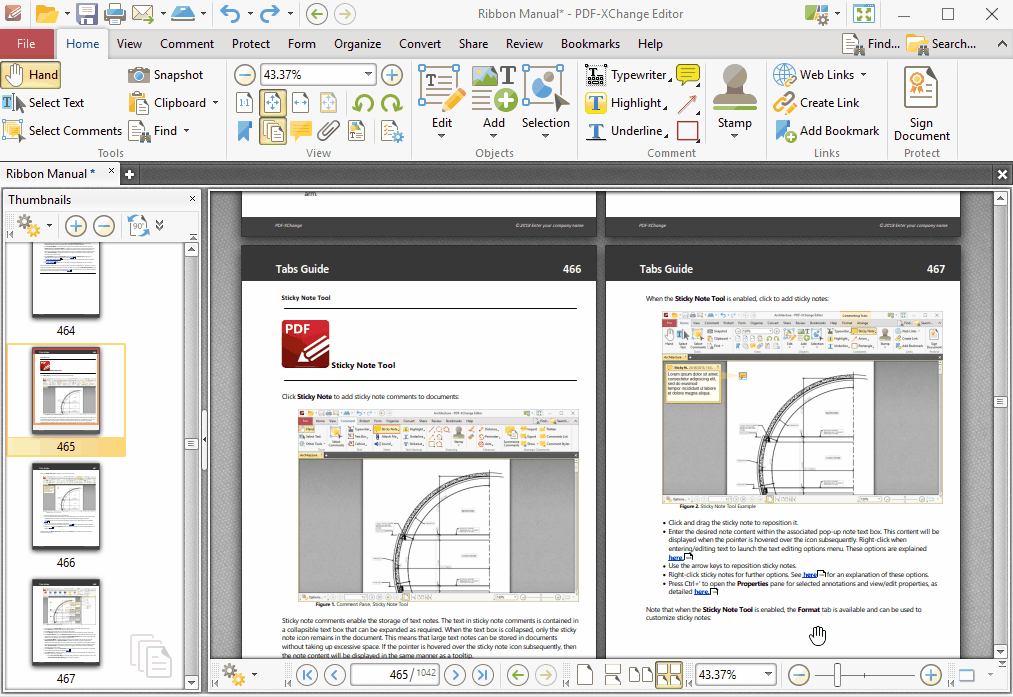The width and height of the screenshot is (1013, 697).
Task: Select the page 466 thumbnail
Action: (x=66, y=506)
